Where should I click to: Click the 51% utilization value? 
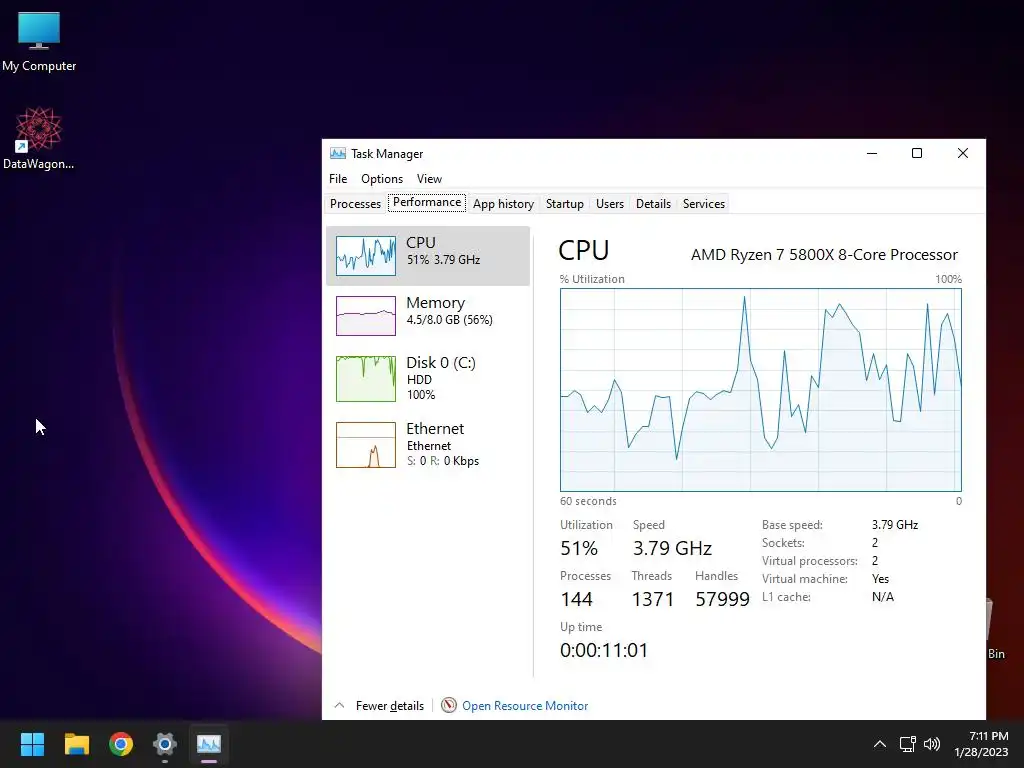click(579, 548)
